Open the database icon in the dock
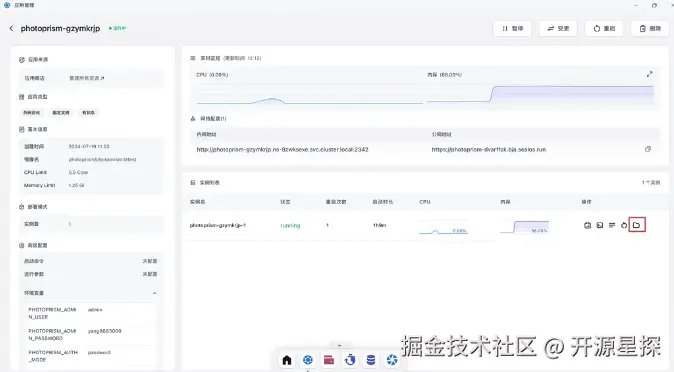 (371, 360)
